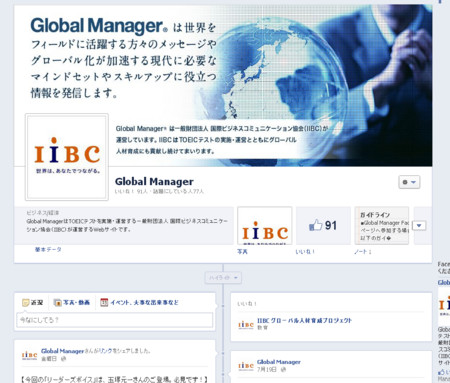This screenshot has height=383, width=450.
Task: Open the ガイドライン notes box
Action: pyautogui.click(x=382, y=226)
